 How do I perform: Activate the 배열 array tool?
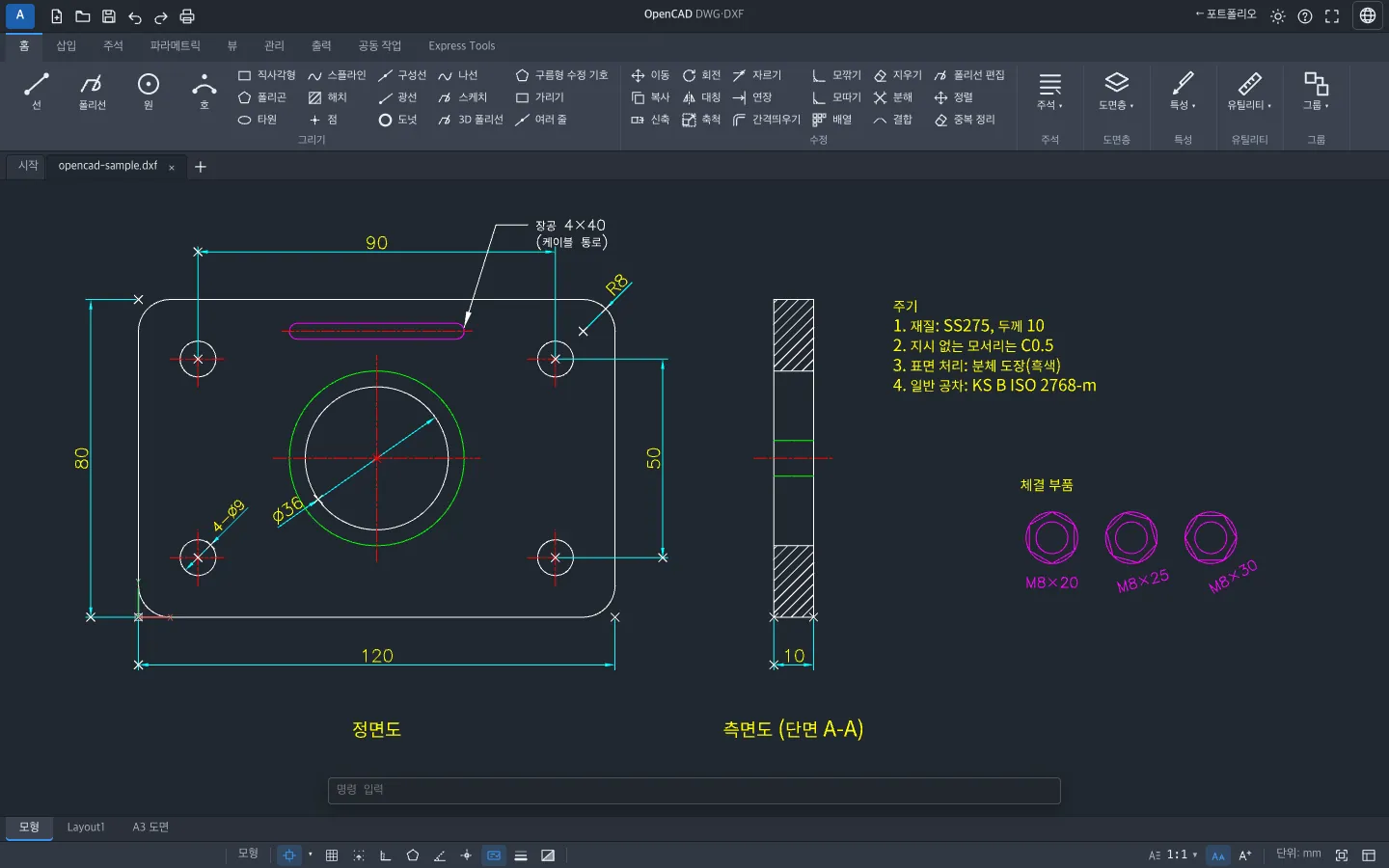click(832, 120)
